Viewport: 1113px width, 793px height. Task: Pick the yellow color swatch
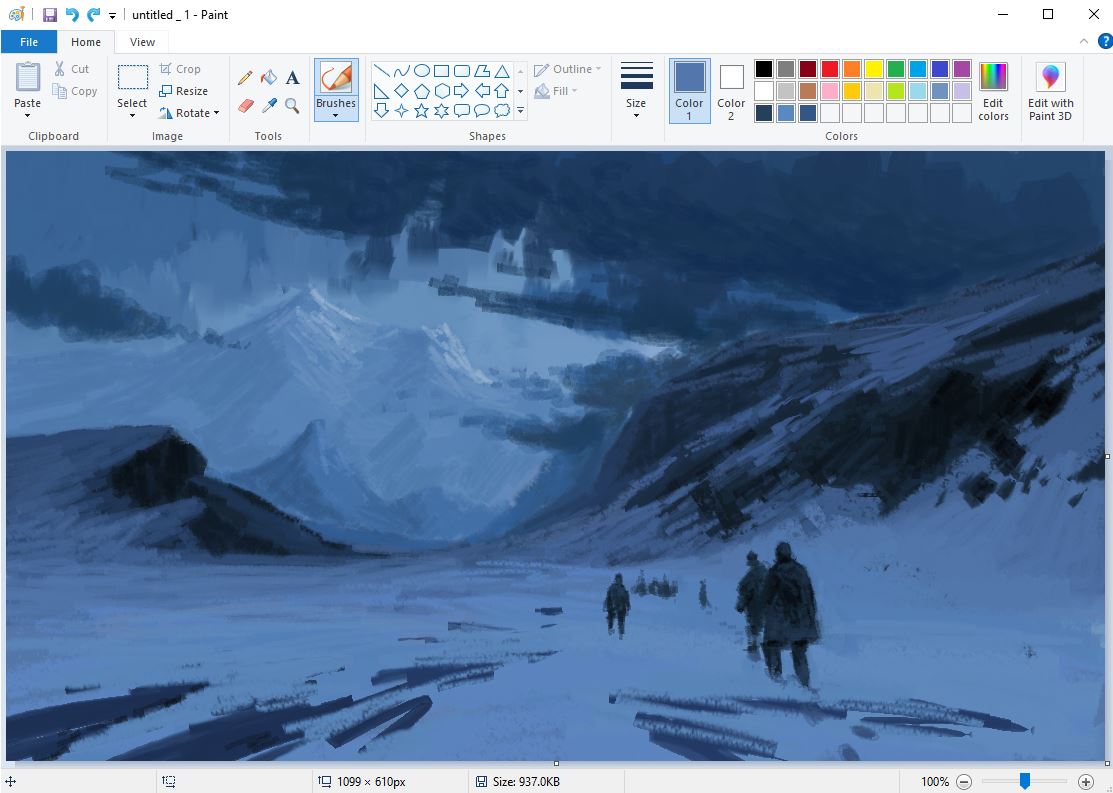coord(874,69)
